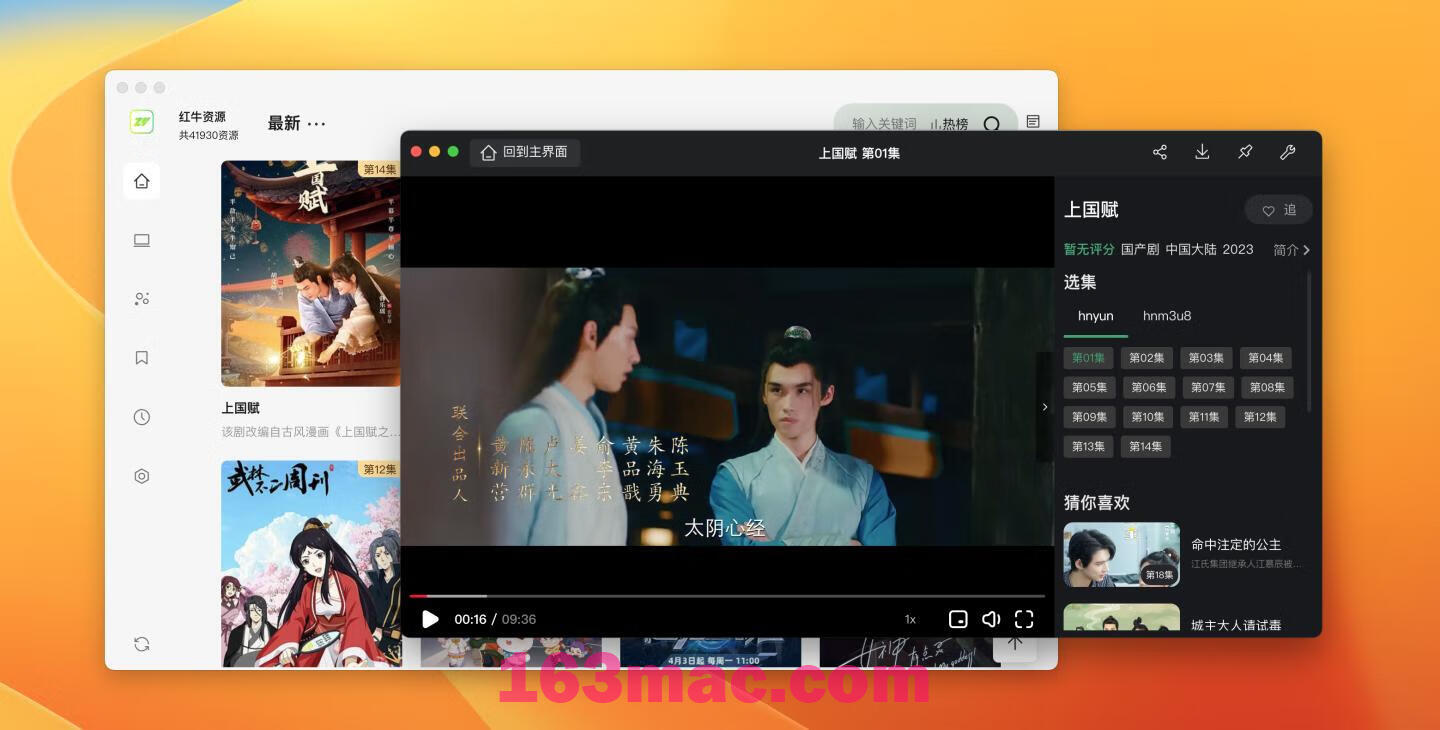Image resolution: width=1440 pixels, height=730 pixels.
Task: Click the share icon in the player title bar
Action: click(x=1160, y=152)
